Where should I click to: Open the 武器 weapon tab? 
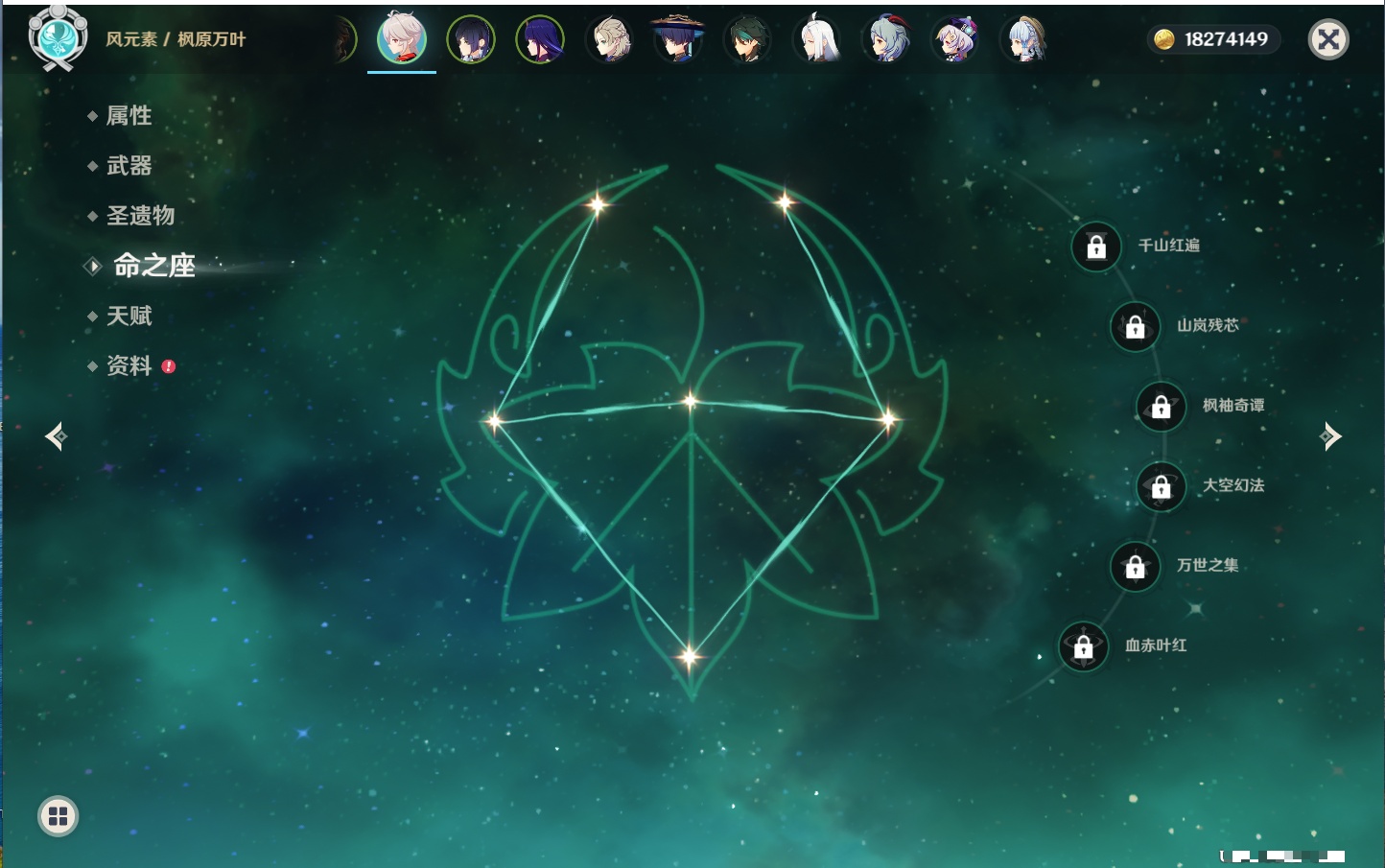129,166
